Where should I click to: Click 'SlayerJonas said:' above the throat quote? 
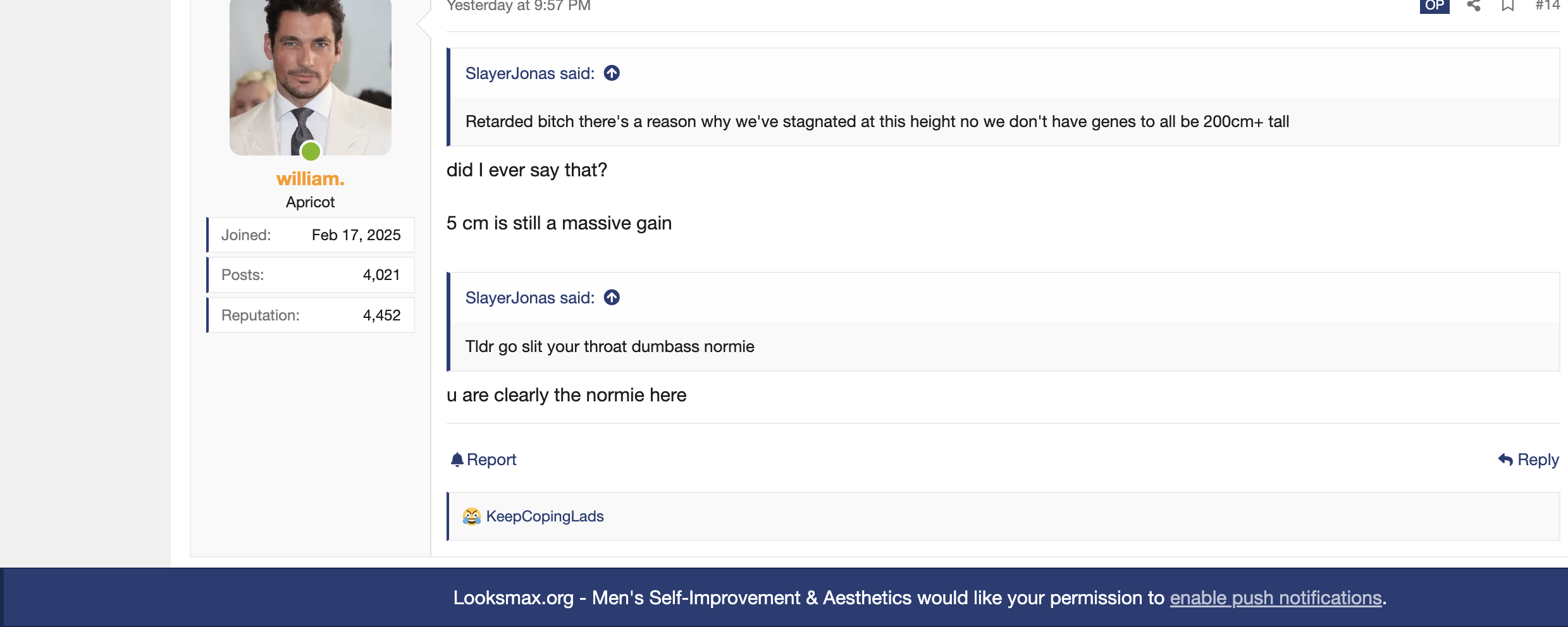coord(529,298)
